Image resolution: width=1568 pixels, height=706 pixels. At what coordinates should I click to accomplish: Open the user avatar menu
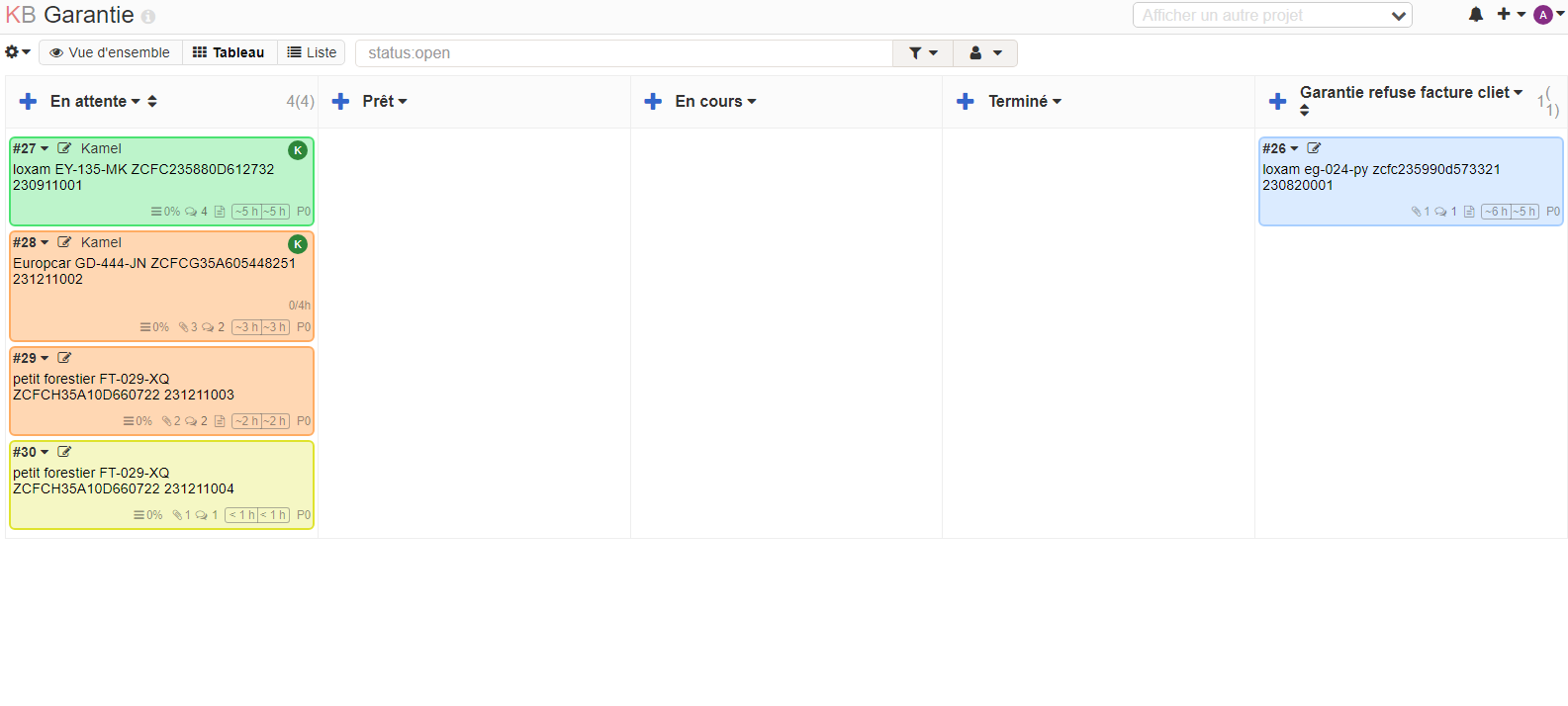pos(1548,15)
